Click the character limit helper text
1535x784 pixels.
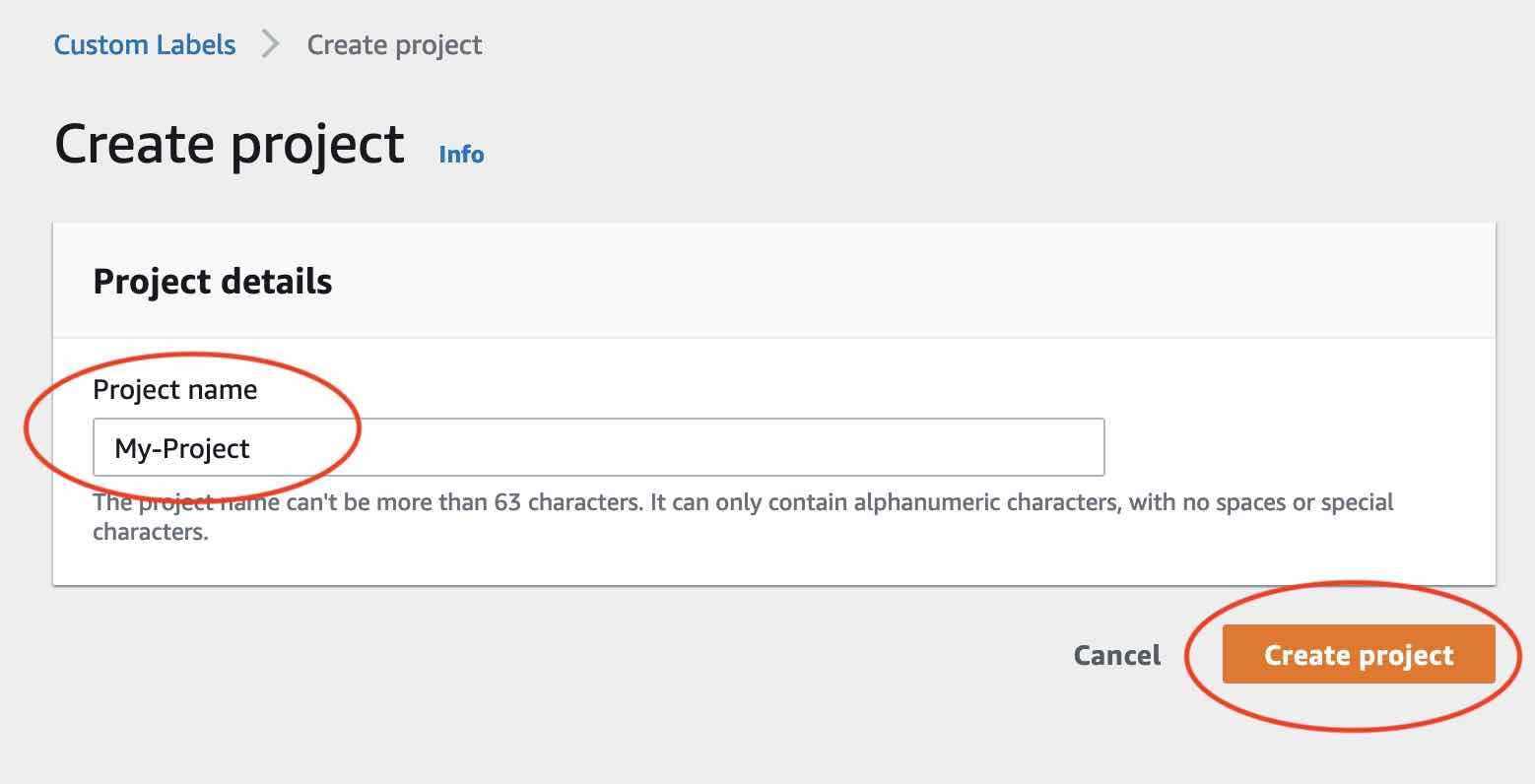742,516
